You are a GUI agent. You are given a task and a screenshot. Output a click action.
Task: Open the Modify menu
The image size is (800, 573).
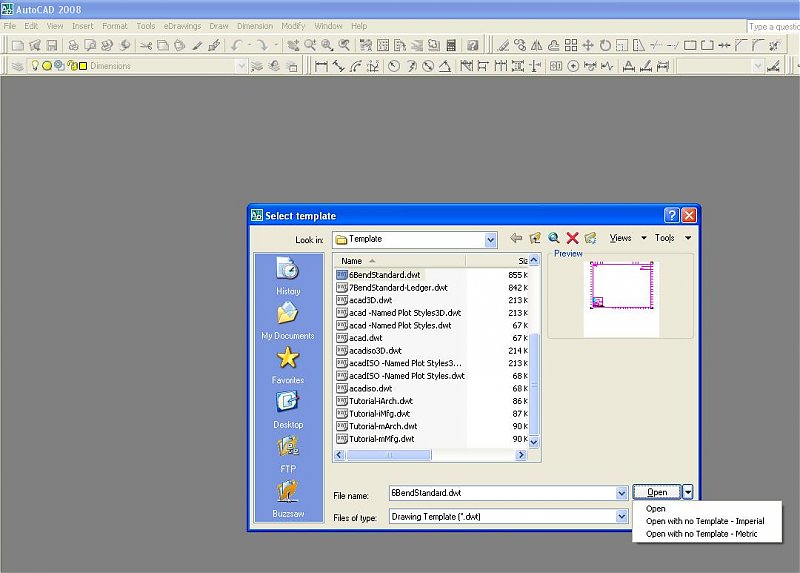(x=293, y=26)
